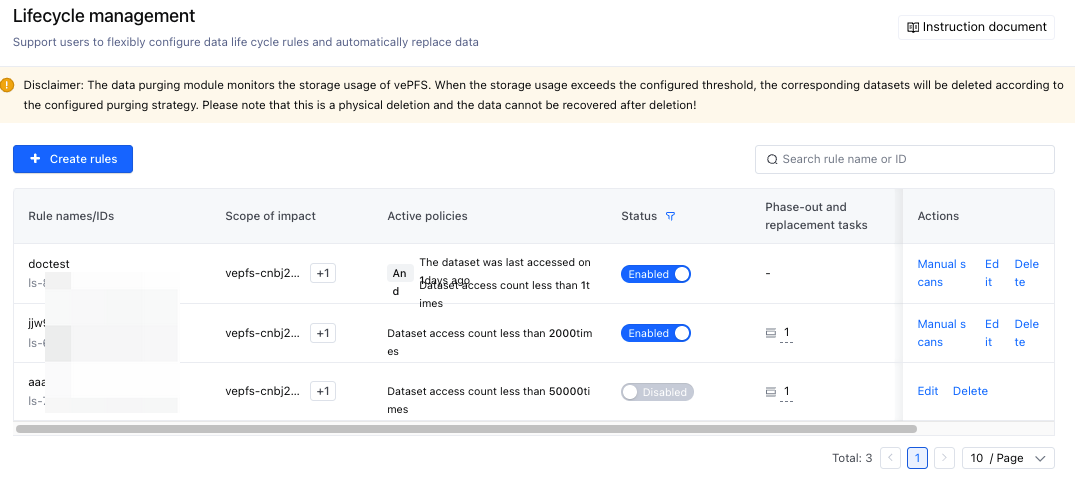Click the doctest rule name

[49, 264]
